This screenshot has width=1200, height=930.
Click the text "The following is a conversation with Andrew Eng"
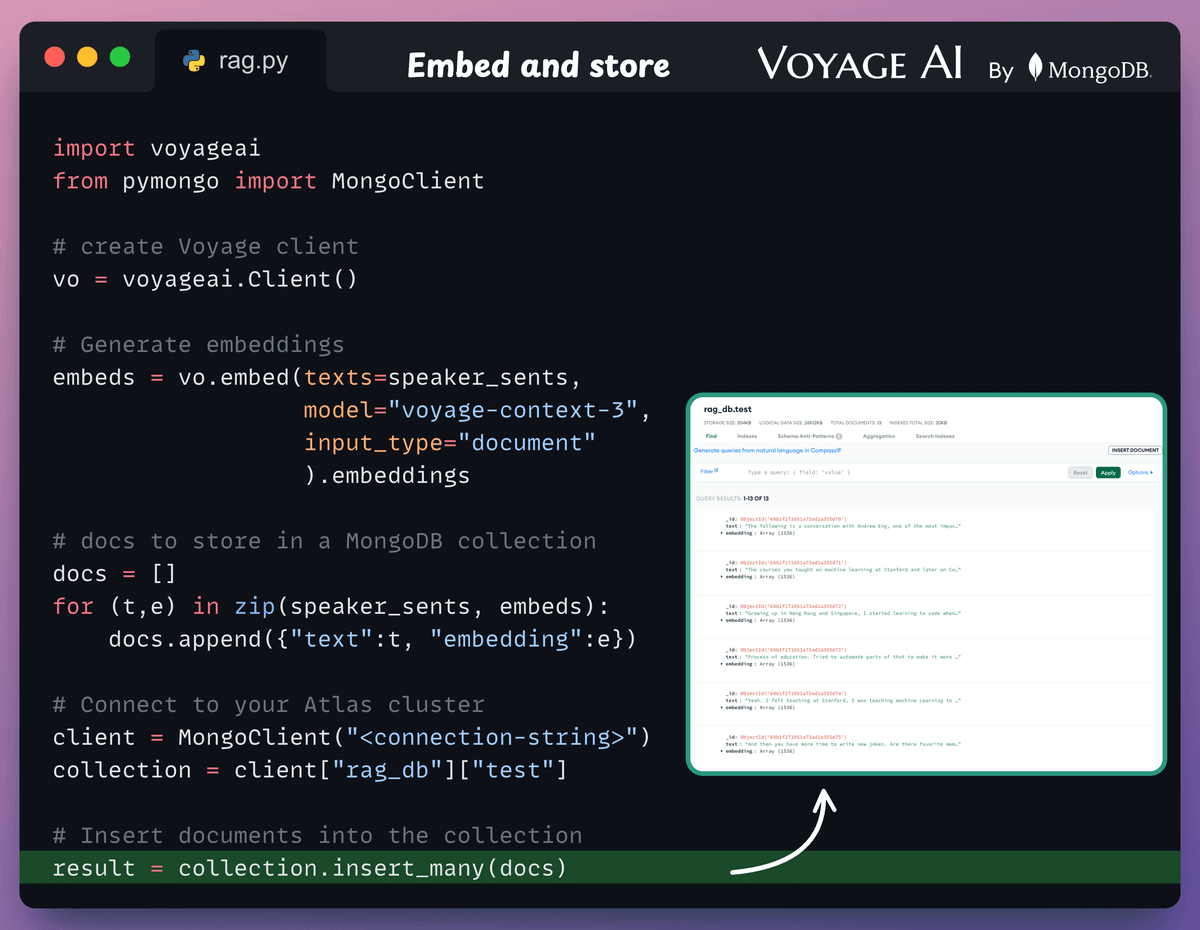pos(816,526)
